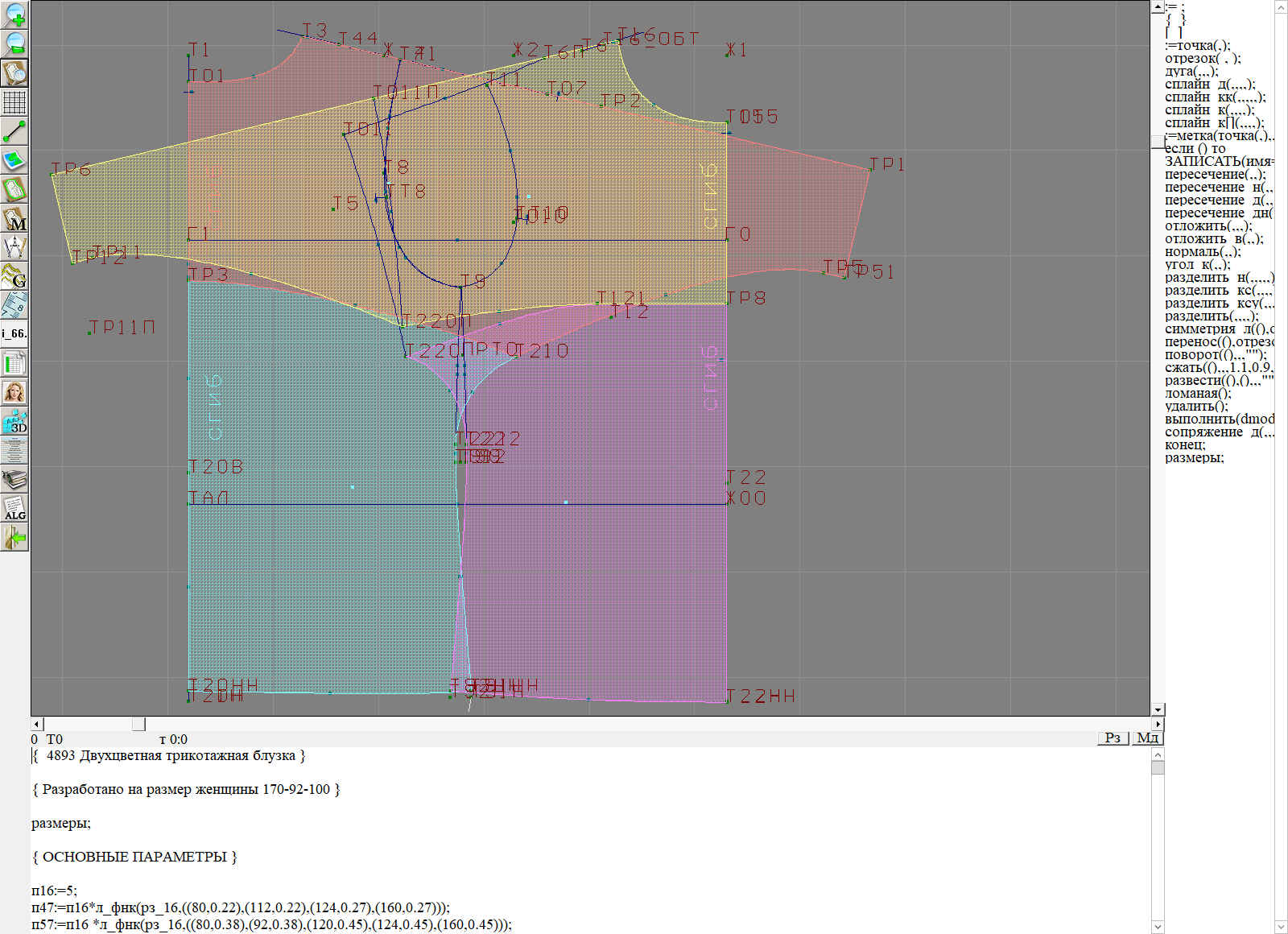
Task: Open the i_66 file button
Action: [x=14, y=333]
